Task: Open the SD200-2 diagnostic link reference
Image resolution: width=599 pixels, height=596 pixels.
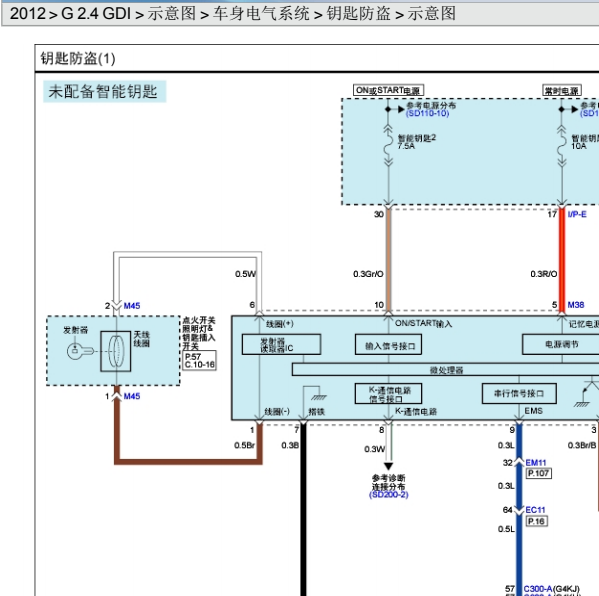Action: point(389,495)
